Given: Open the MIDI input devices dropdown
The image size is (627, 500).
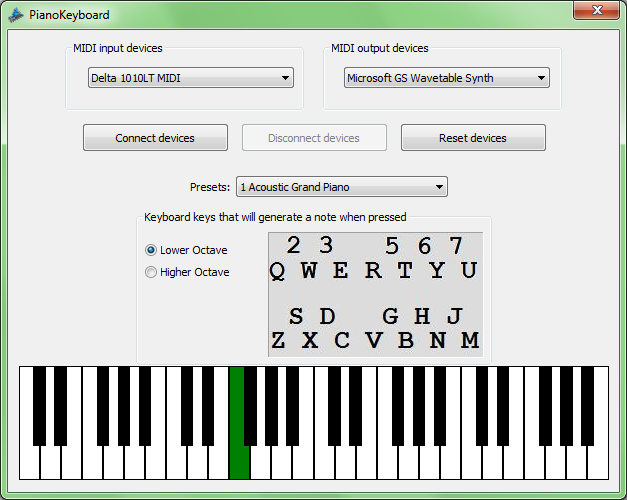Looking at the screenshot, I should [189, 78].
